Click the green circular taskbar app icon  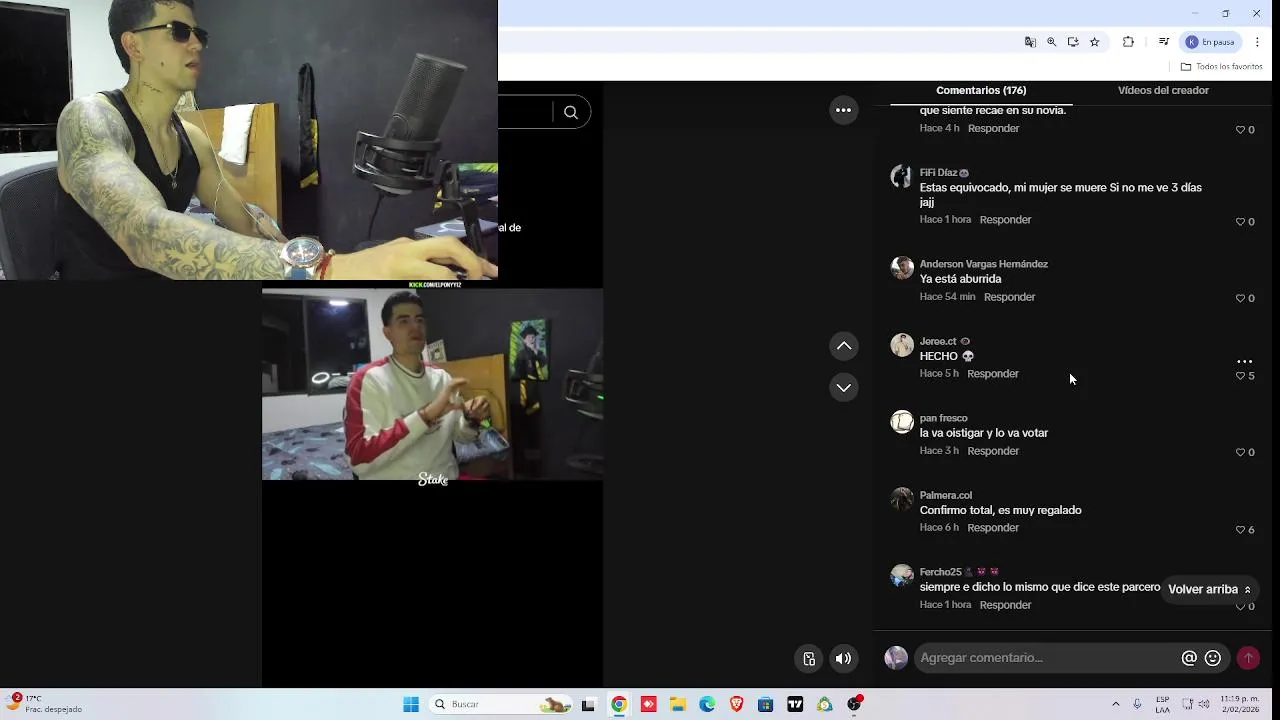pyautogui.click(x=824, y=704)
